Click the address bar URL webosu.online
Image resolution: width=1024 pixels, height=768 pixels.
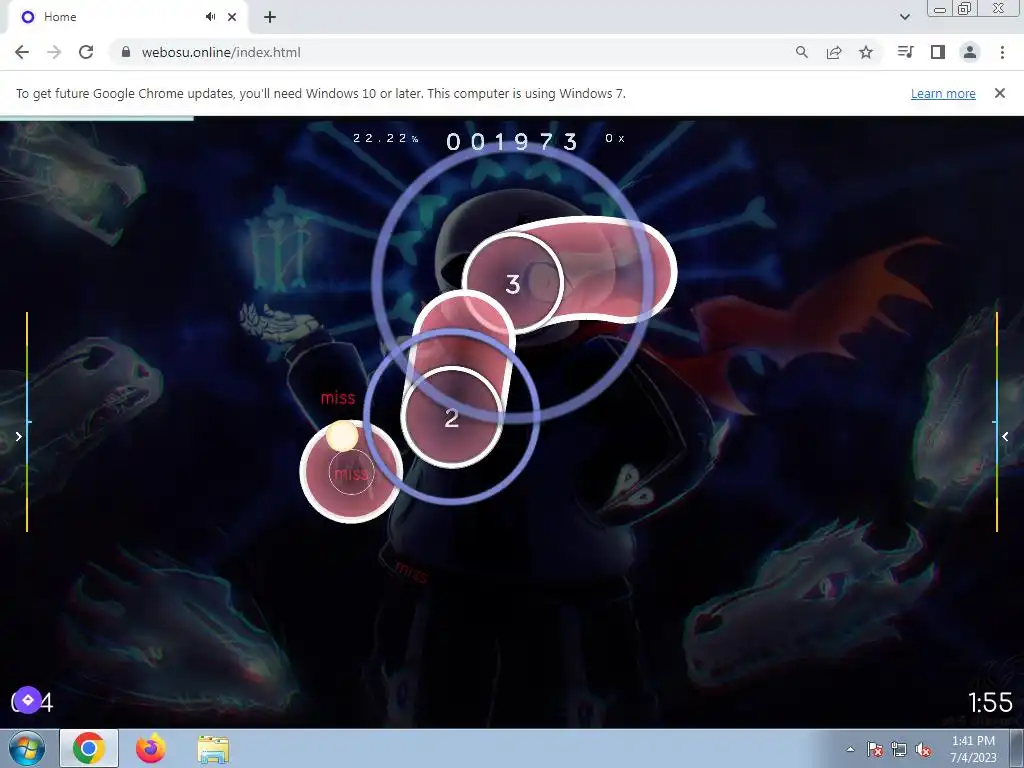(x=221, y=52)
